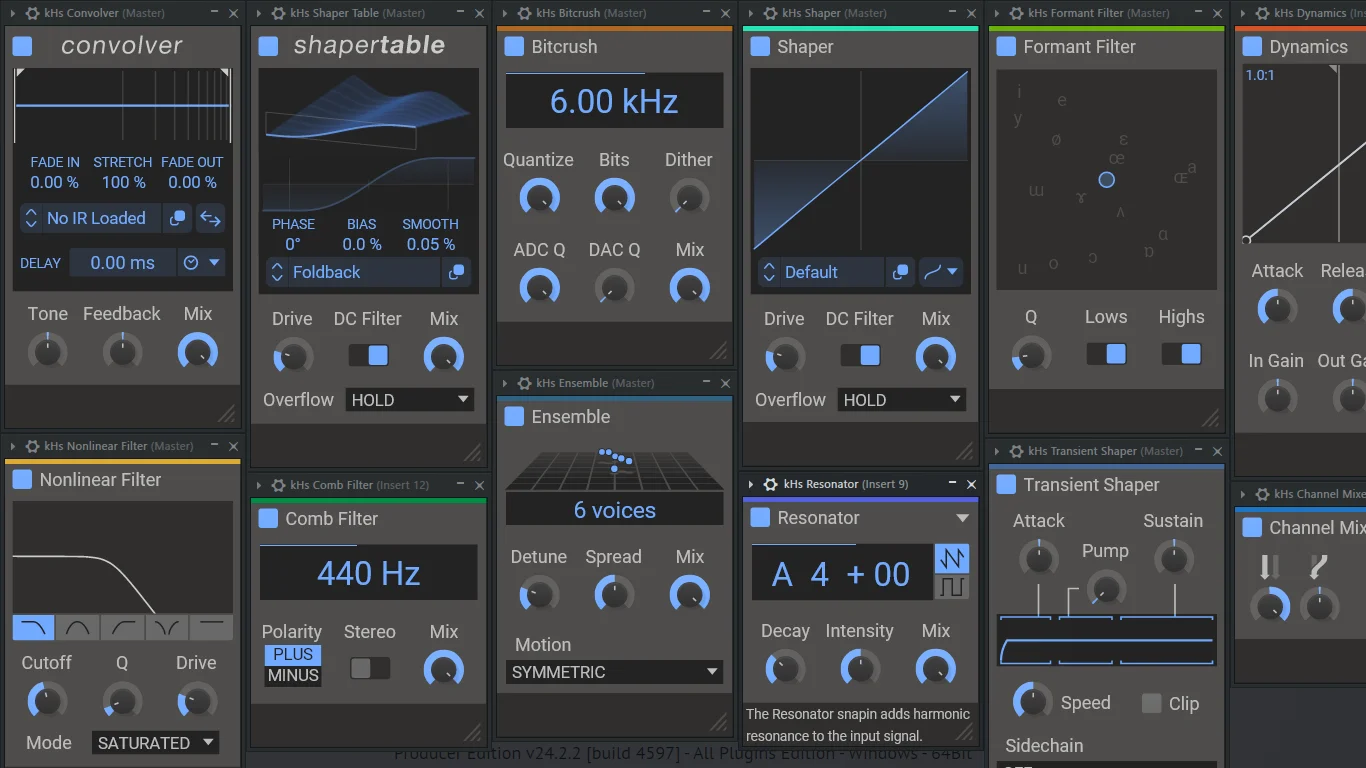Image resolution: width=1366 pixels, height=768 pixels.
Task: Select the low-pass filter shape icon
Action: point(33,627)
